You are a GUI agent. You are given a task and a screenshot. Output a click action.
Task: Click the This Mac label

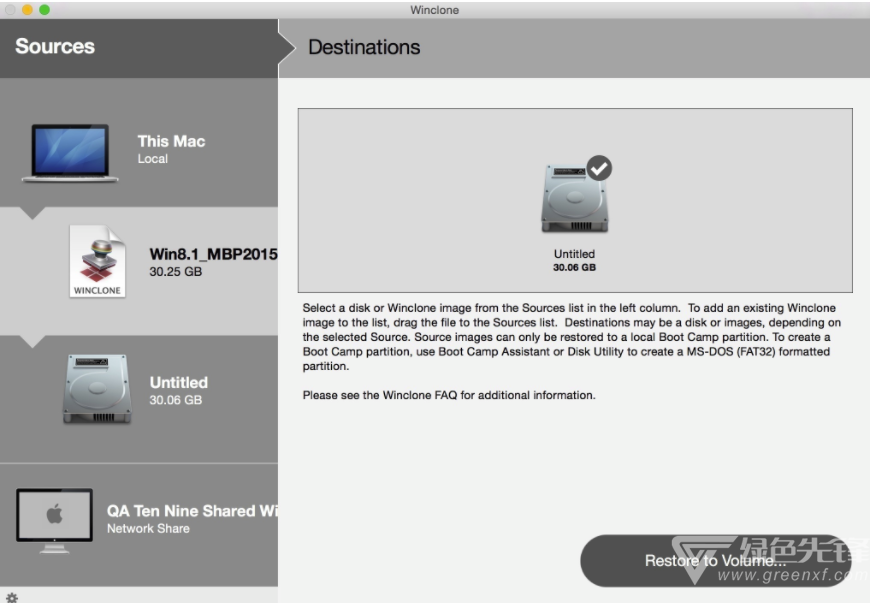(x=171, y=141)
